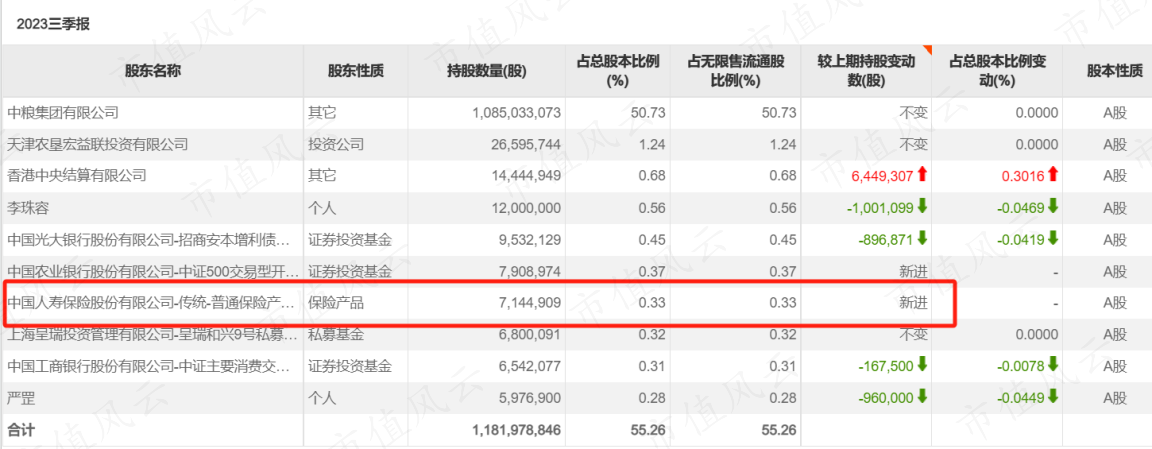Click the 占总股本比例(%) column header
The image size is (1152, 449).
618,71
